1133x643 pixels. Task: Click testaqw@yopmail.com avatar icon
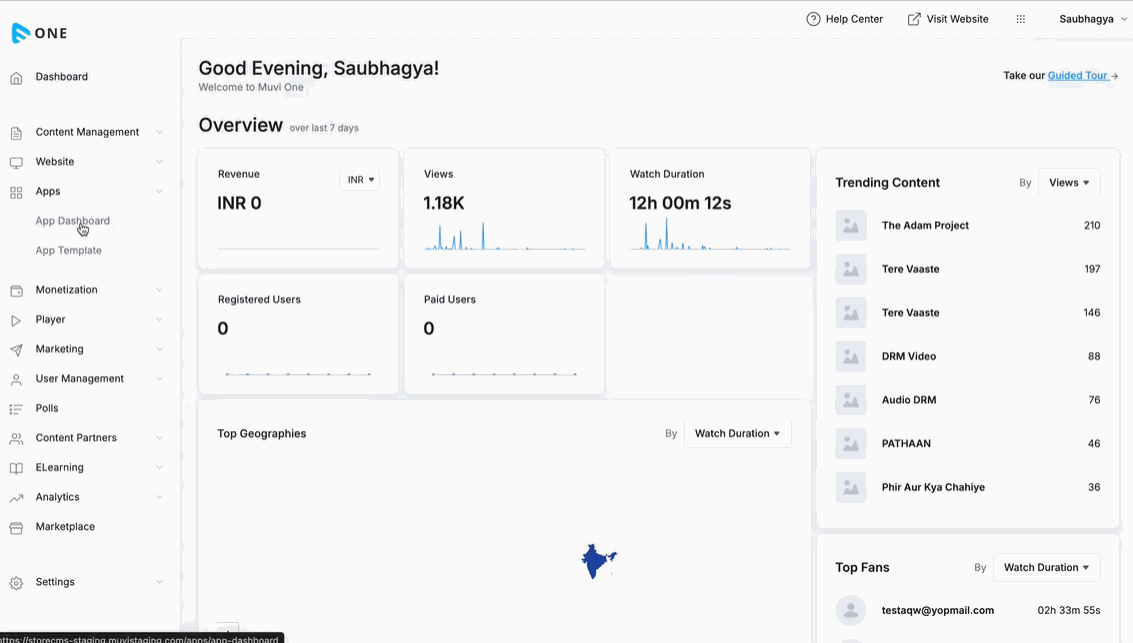[x=850, y=610]
